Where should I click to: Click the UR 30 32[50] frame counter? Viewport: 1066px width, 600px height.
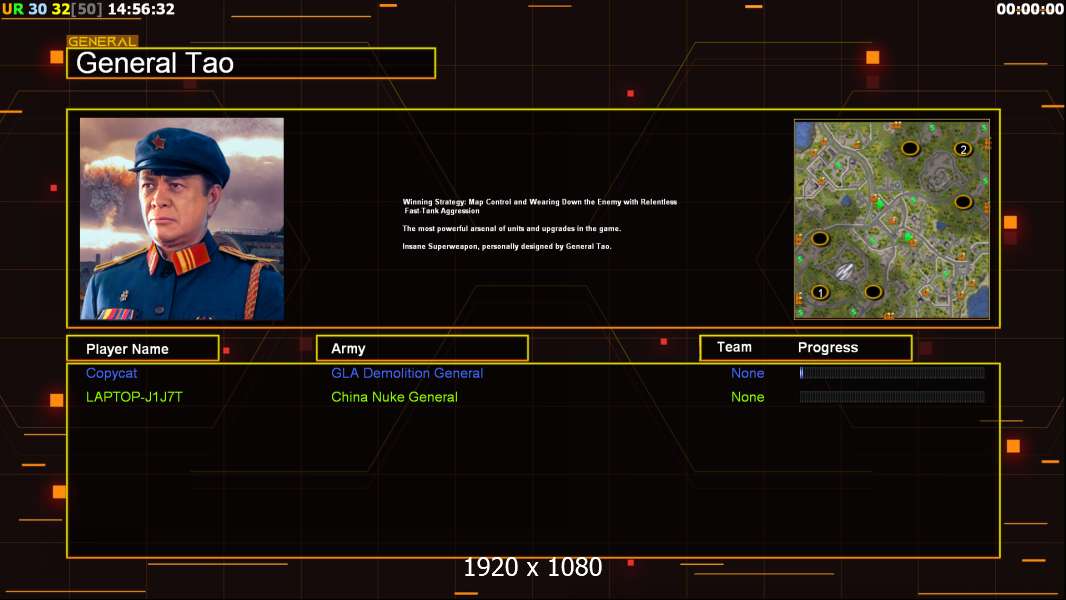pos(52,9)
